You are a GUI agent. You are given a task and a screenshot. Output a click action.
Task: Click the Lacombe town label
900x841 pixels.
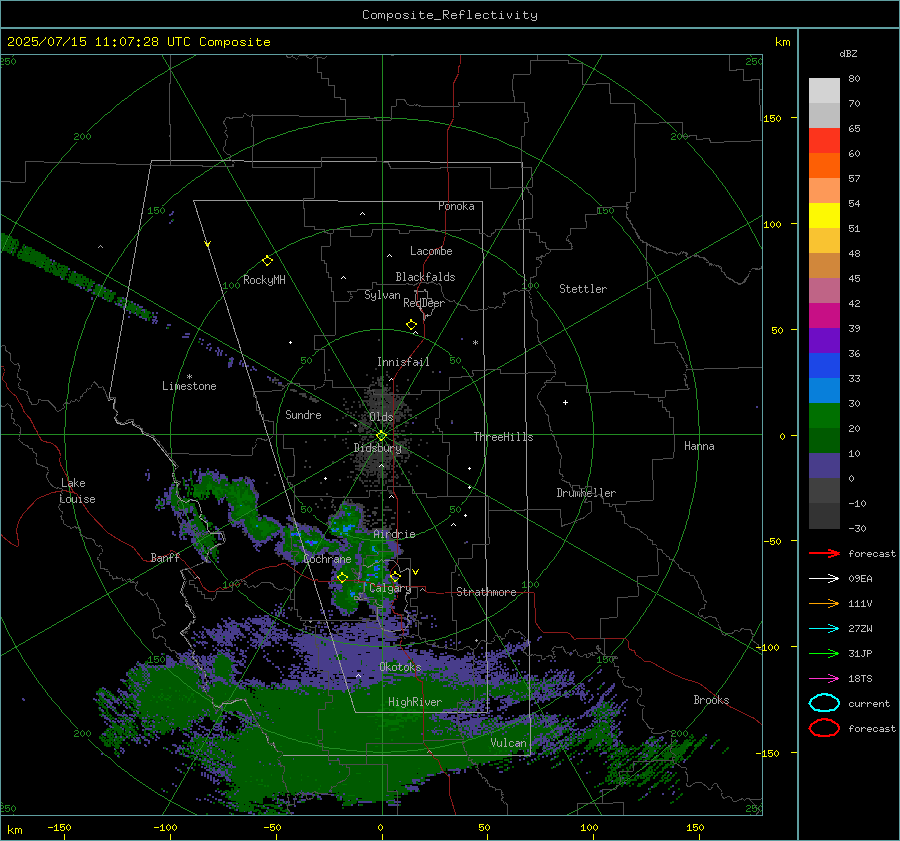(431, 251)
